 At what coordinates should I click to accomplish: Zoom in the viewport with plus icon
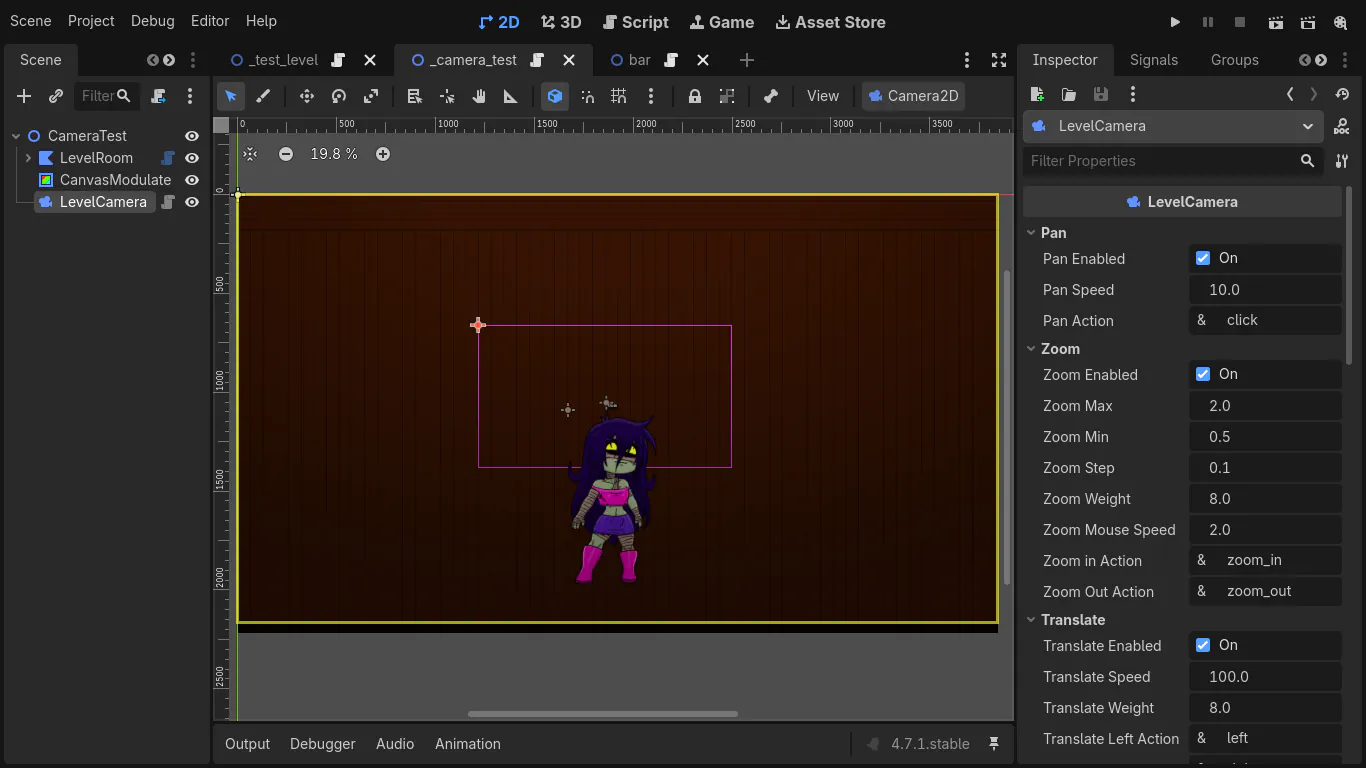383,154
